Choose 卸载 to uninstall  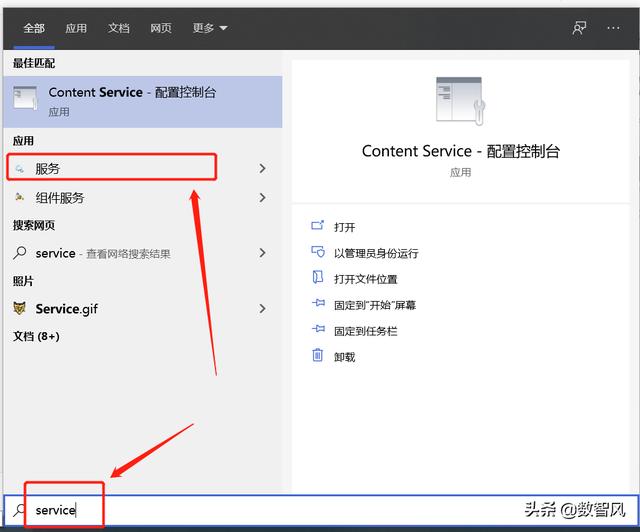coord(344,357)
